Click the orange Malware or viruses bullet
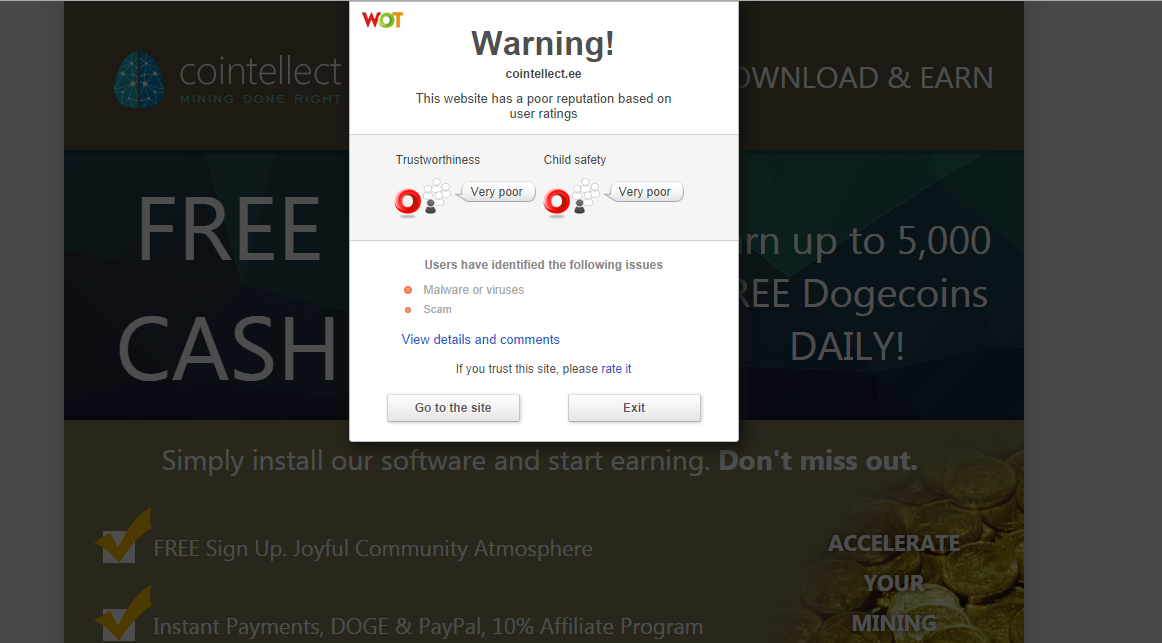Viewport: 1162px width, 643px height. tap(408, 290)
